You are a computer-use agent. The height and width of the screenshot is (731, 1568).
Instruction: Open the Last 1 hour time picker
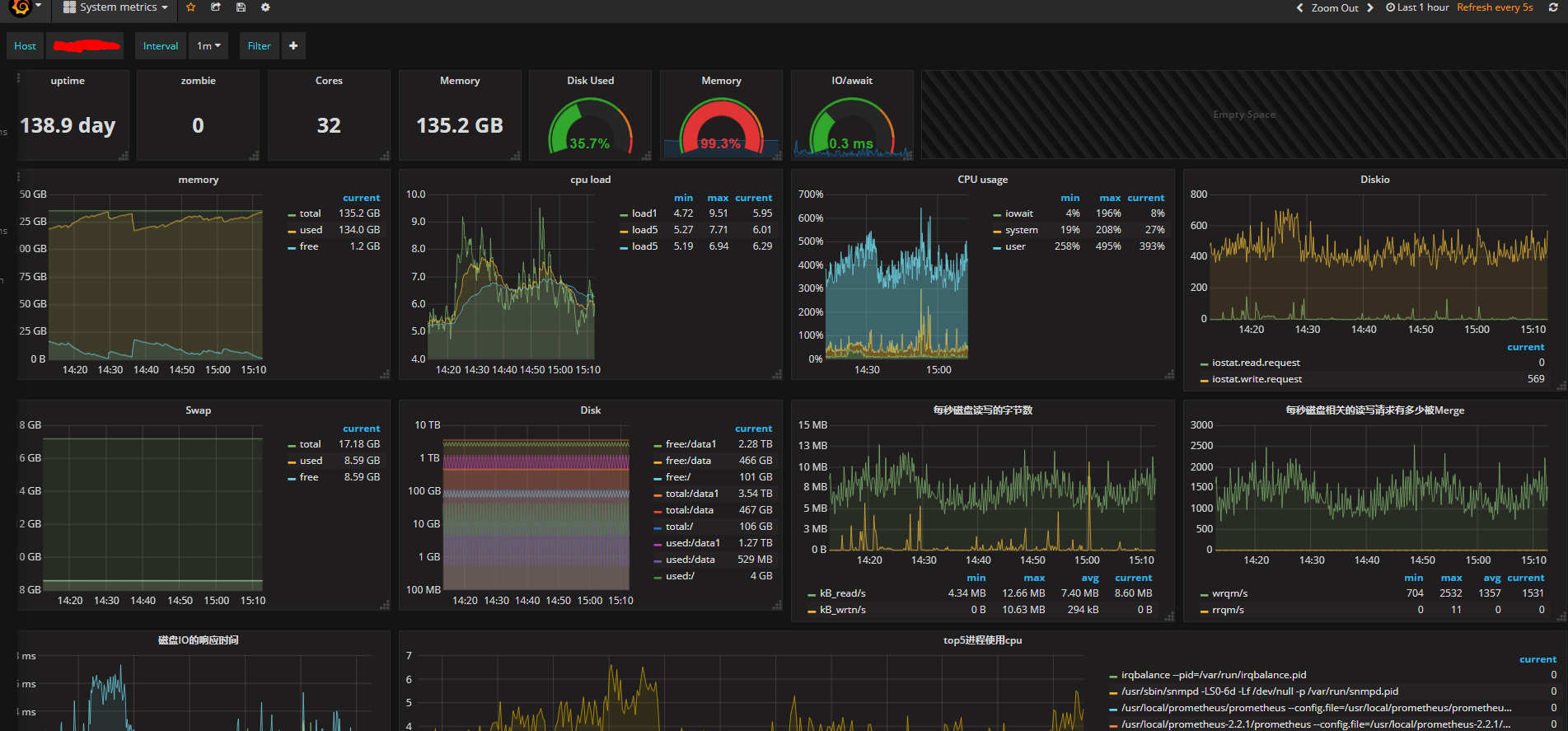tap(1417, 7)
